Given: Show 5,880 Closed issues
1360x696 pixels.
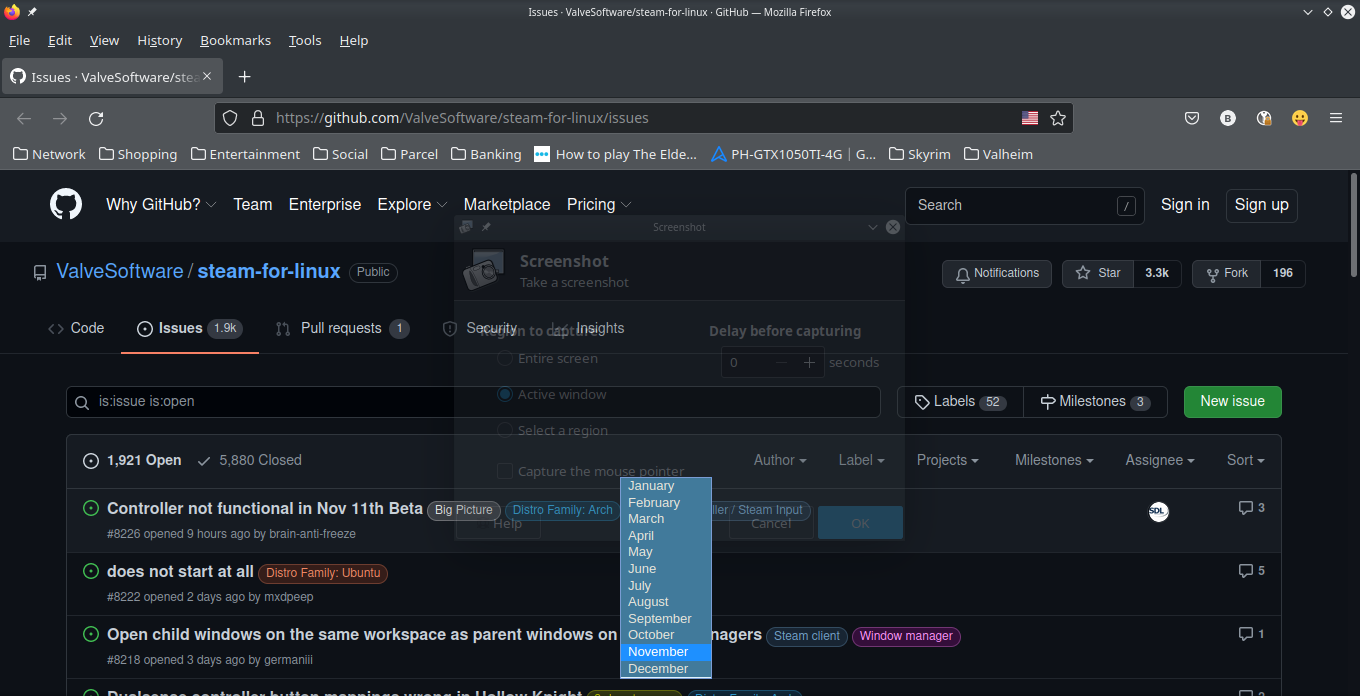Looking at the screenshot, I should click(x=250, y=460).
